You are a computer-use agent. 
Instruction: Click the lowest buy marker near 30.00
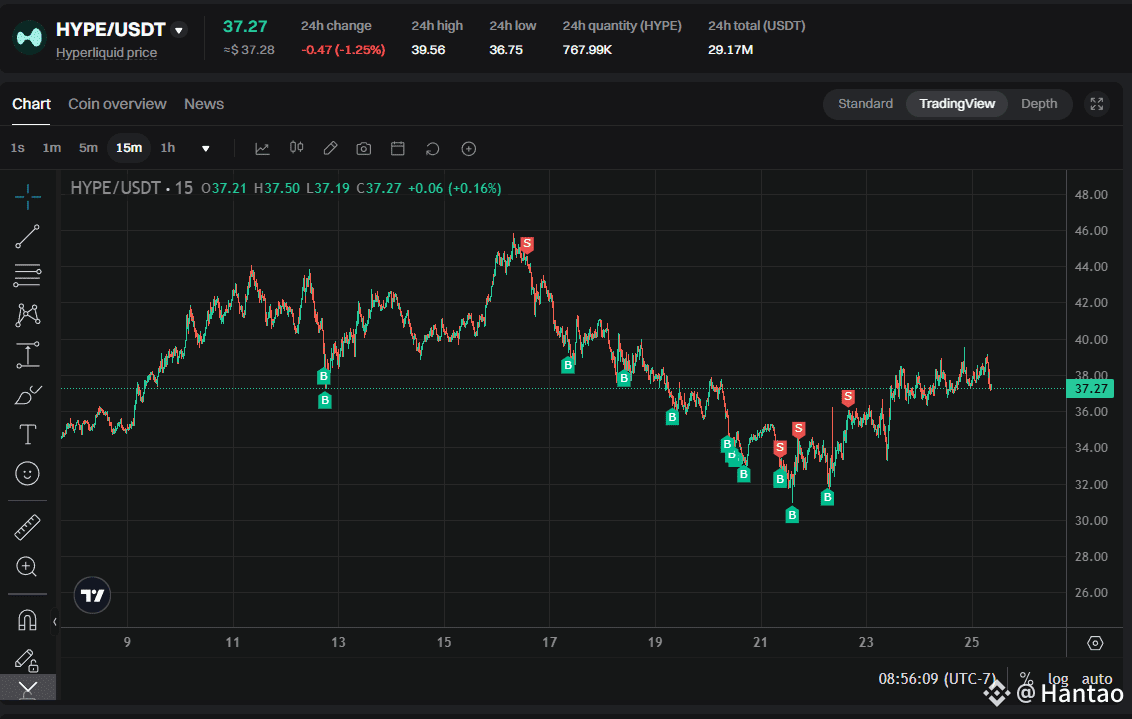792,515
